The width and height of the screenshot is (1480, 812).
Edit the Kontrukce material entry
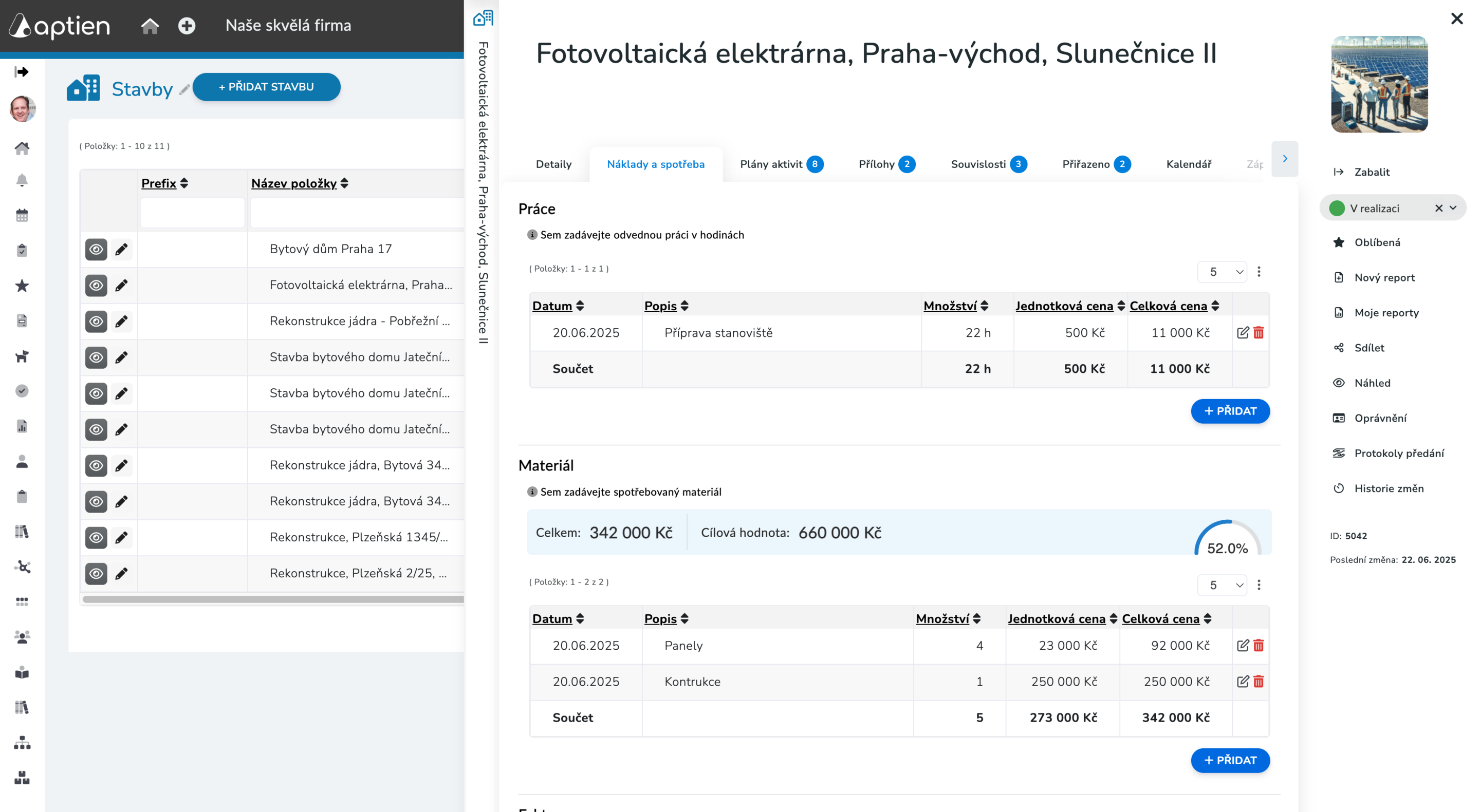coord(1243,682)
